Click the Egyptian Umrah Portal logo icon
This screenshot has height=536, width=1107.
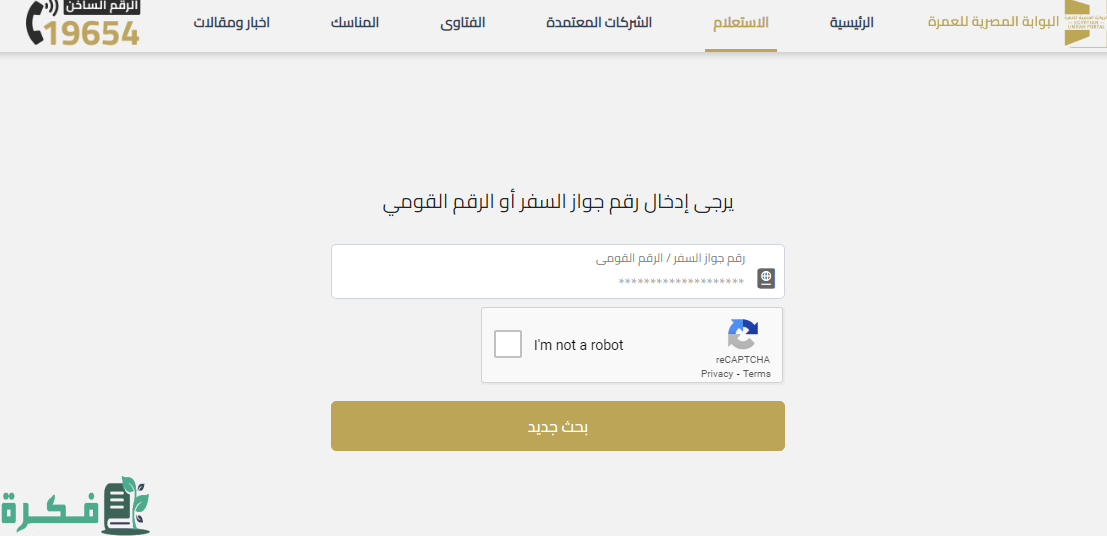(x=1085, y=24)
